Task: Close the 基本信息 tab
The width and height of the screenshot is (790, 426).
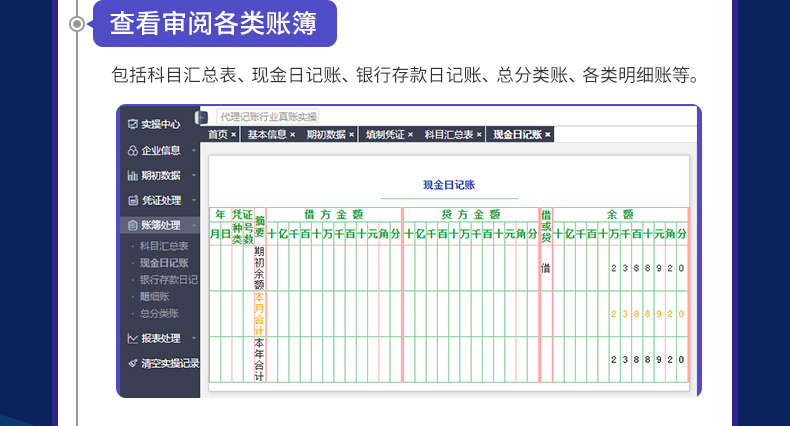Action: (292, 134)
